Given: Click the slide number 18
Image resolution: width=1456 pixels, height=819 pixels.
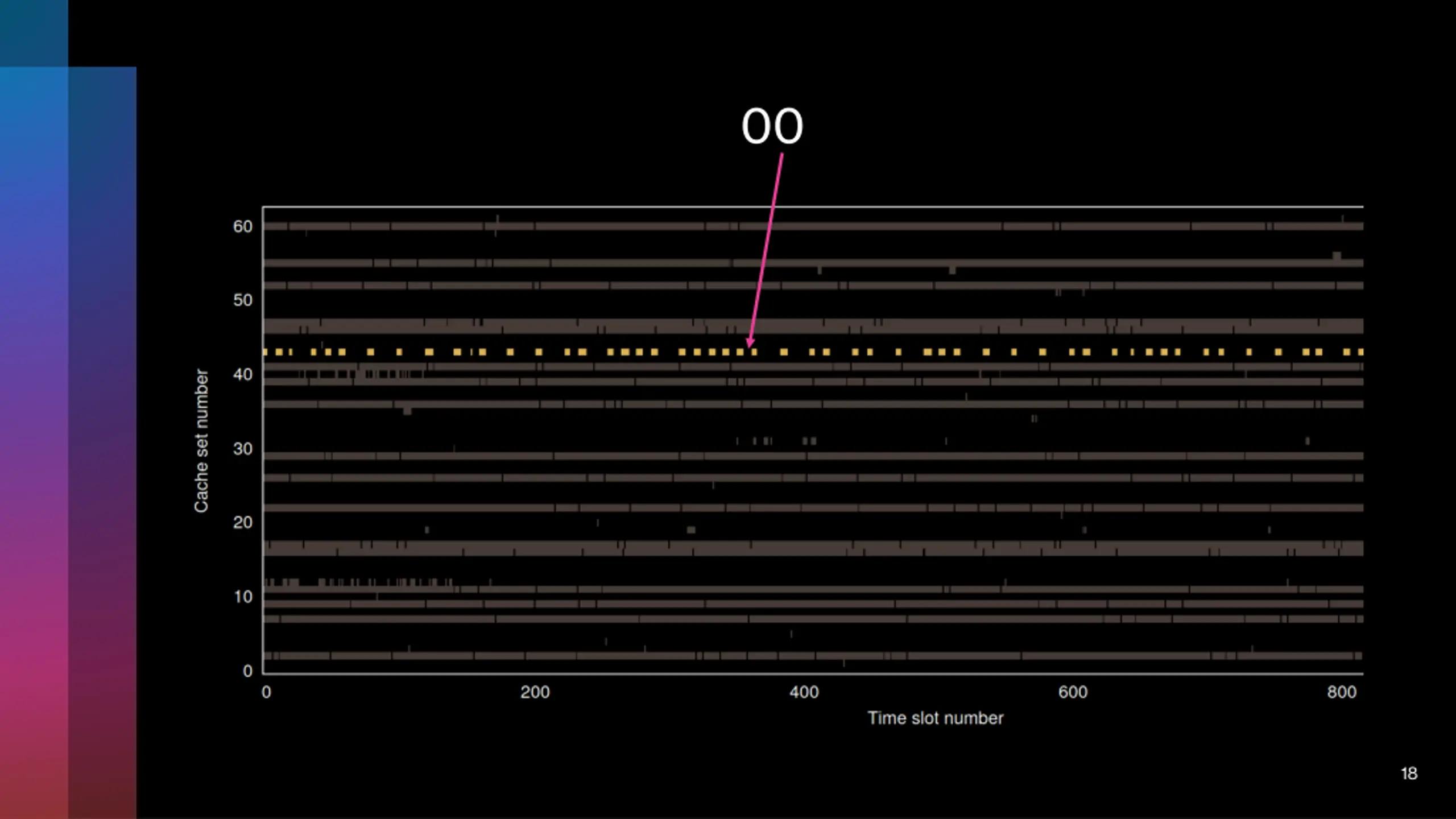Looking at the screenshot, I should [1409, 773].
